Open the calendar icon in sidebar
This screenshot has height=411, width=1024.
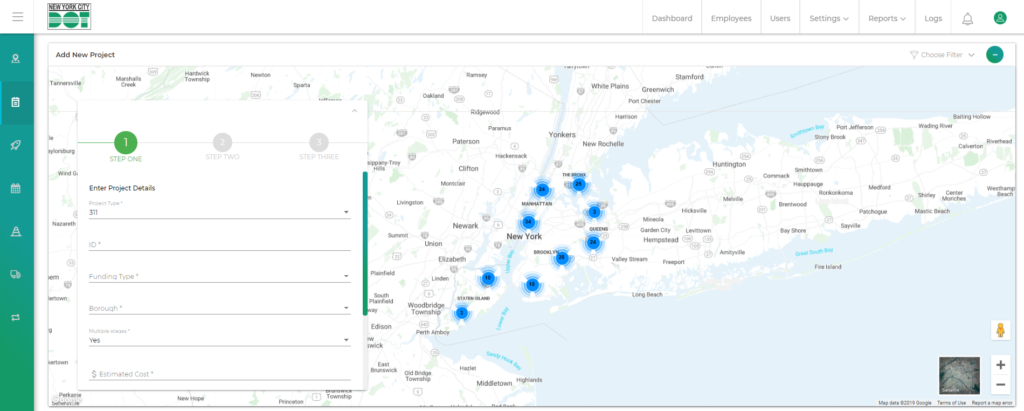[x=16, y=188]
